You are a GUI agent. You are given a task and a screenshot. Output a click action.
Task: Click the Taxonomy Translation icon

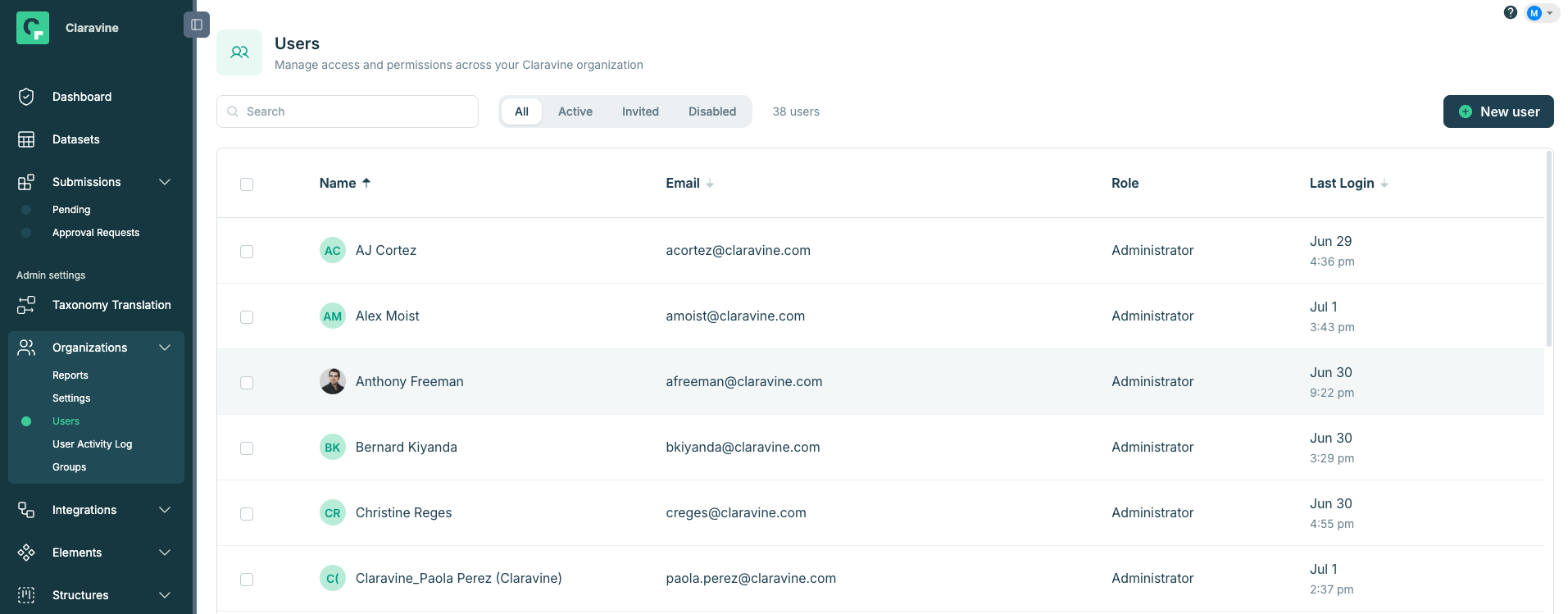[x=26, y=305]
